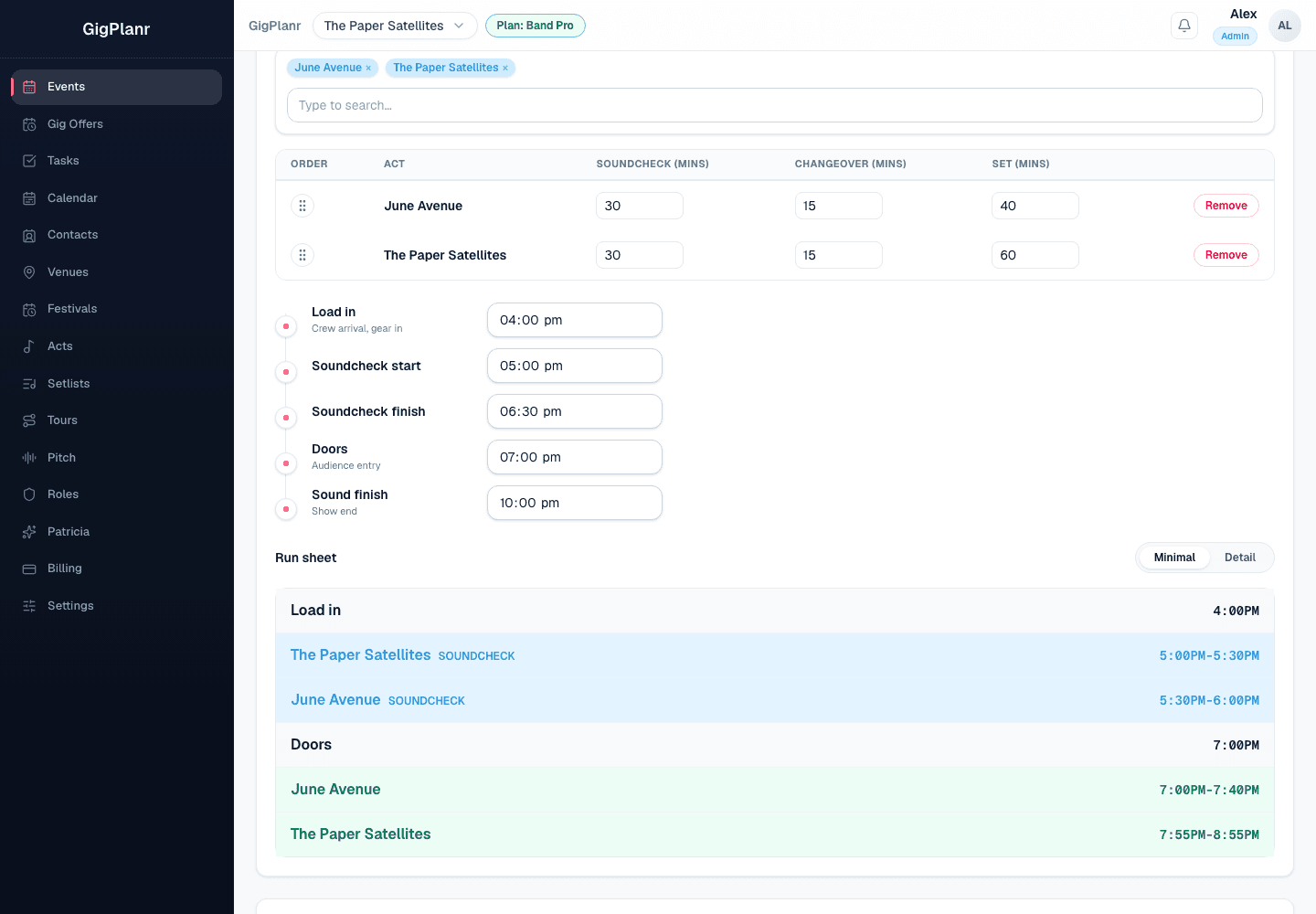This screenshot has height=914, width=1316.
Task: Click the Roles shield icon
Action: 29,494
